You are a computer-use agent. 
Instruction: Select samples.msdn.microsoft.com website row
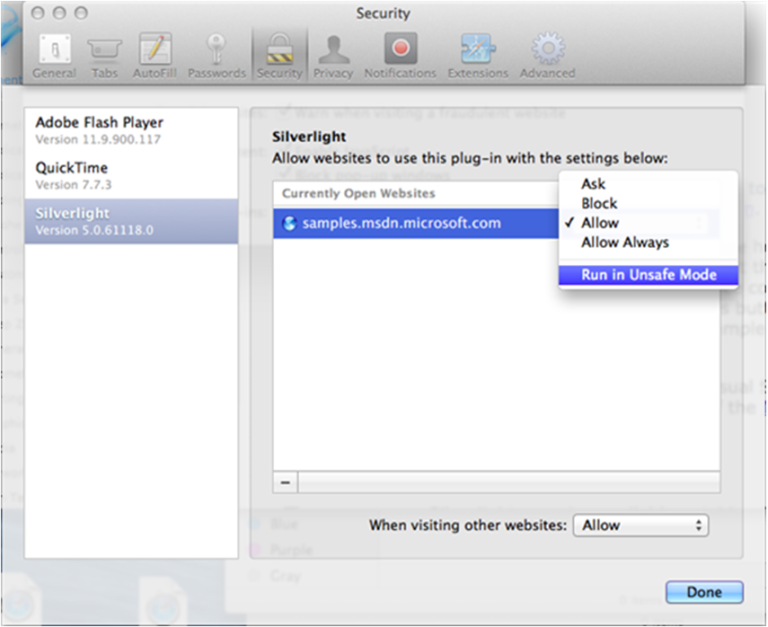pos(416,223)
